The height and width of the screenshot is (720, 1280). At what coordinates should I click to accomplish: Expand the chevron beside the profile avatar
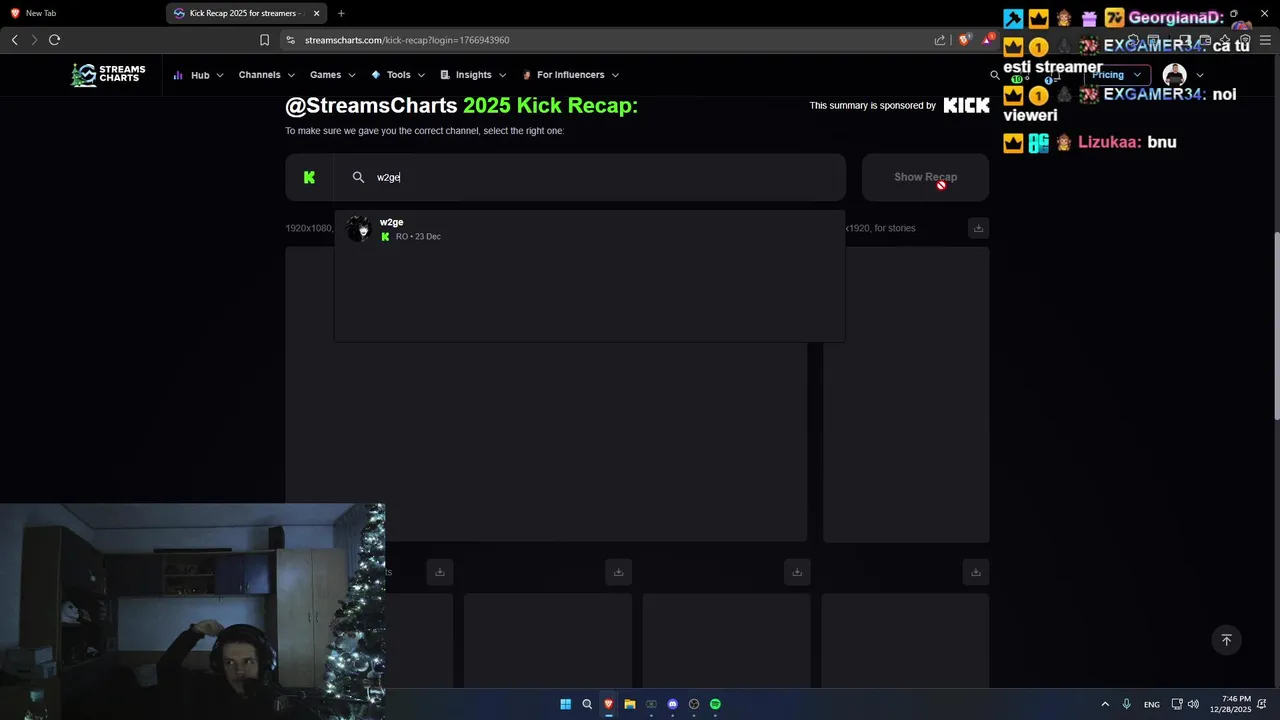1200,75
